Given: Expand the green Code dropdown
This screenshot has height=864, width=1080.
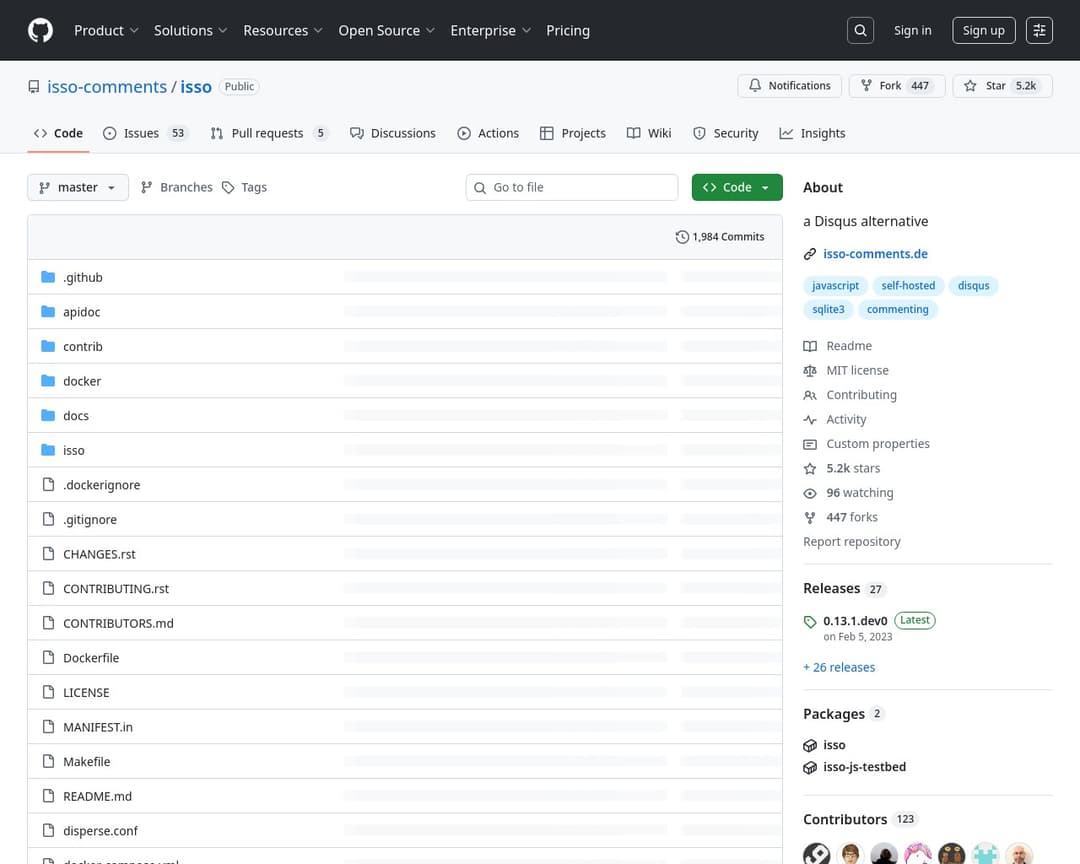Looking at the screenshot, I should tap(737, 187).
